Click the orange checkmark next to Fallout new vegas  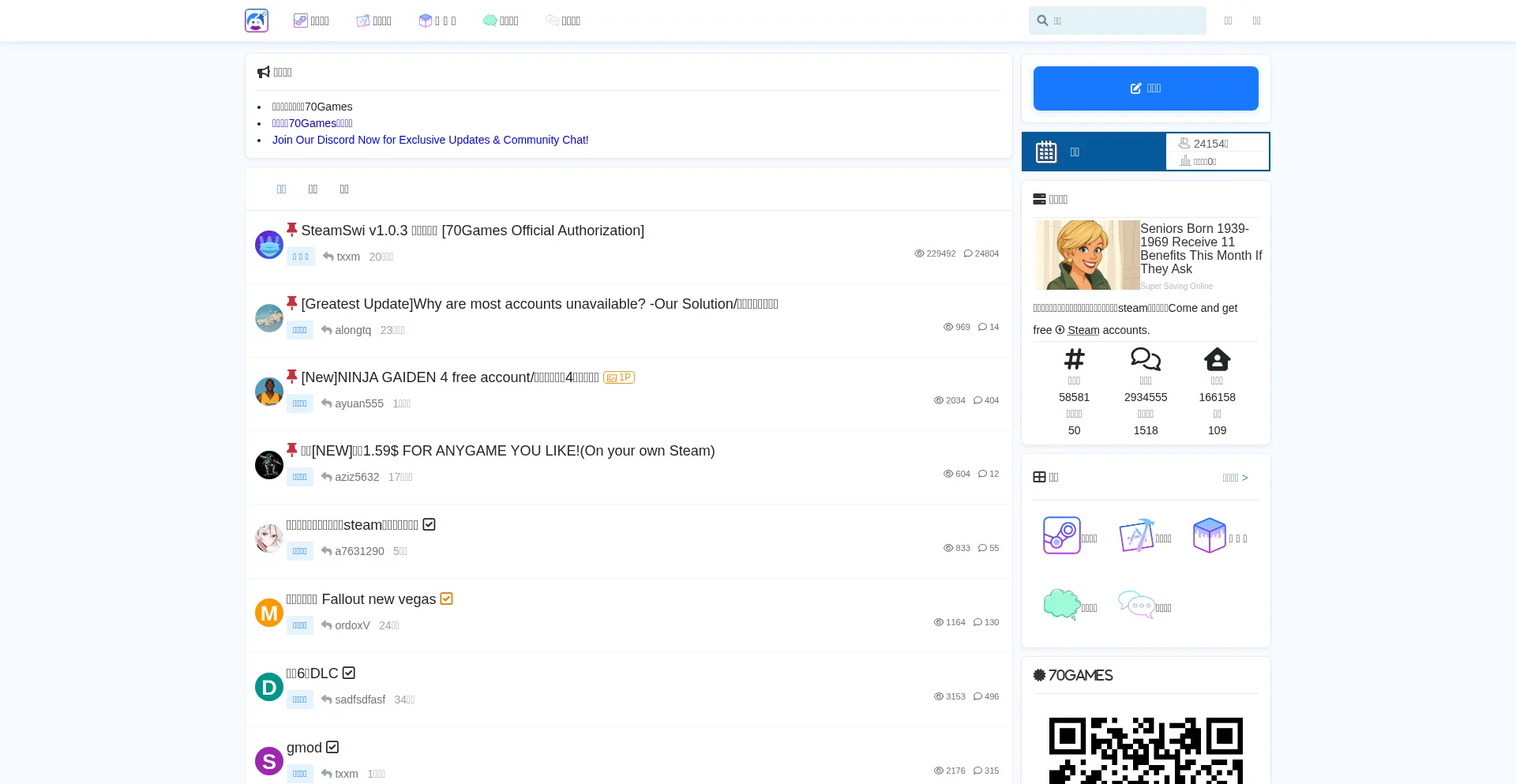[447, 598]
